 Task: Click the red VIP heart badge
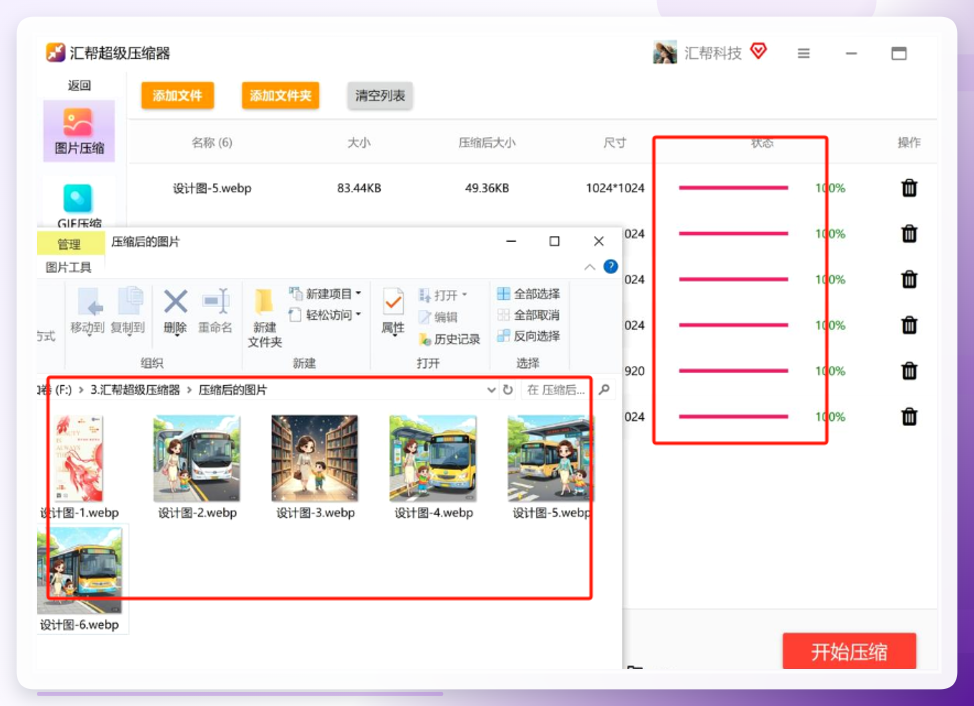(758, 51)
